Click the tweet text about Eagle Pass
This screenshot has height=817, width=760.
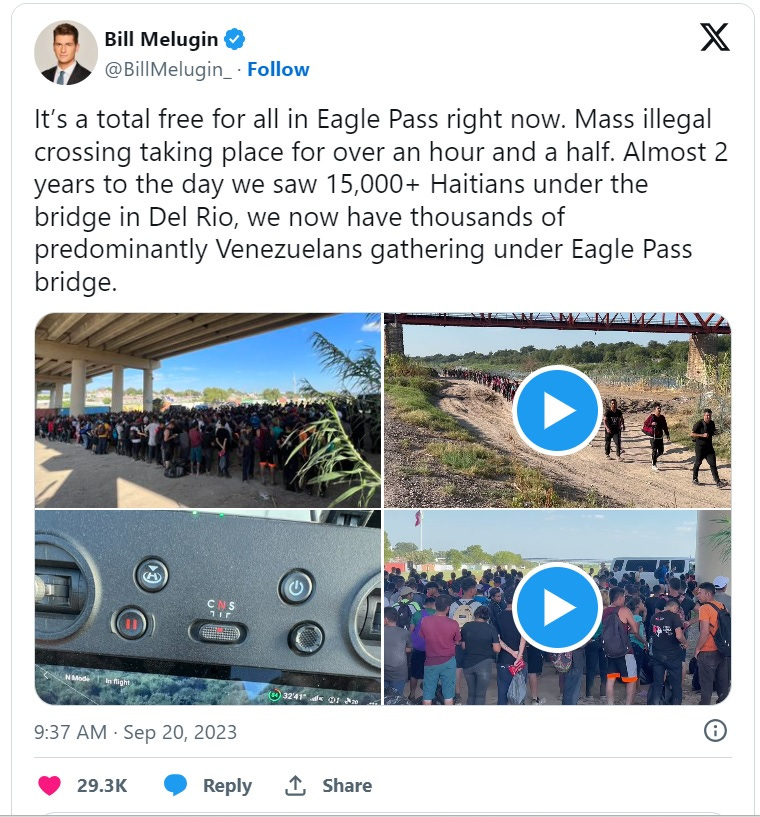(x=381, y=201)
